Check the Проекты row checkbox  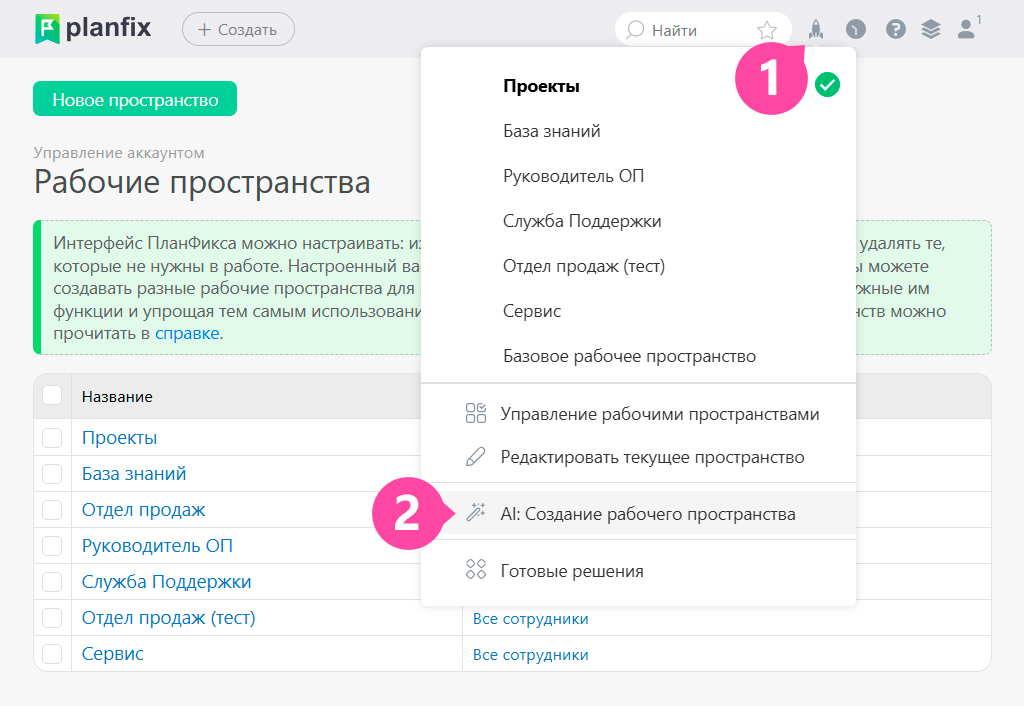coord(52,438)
